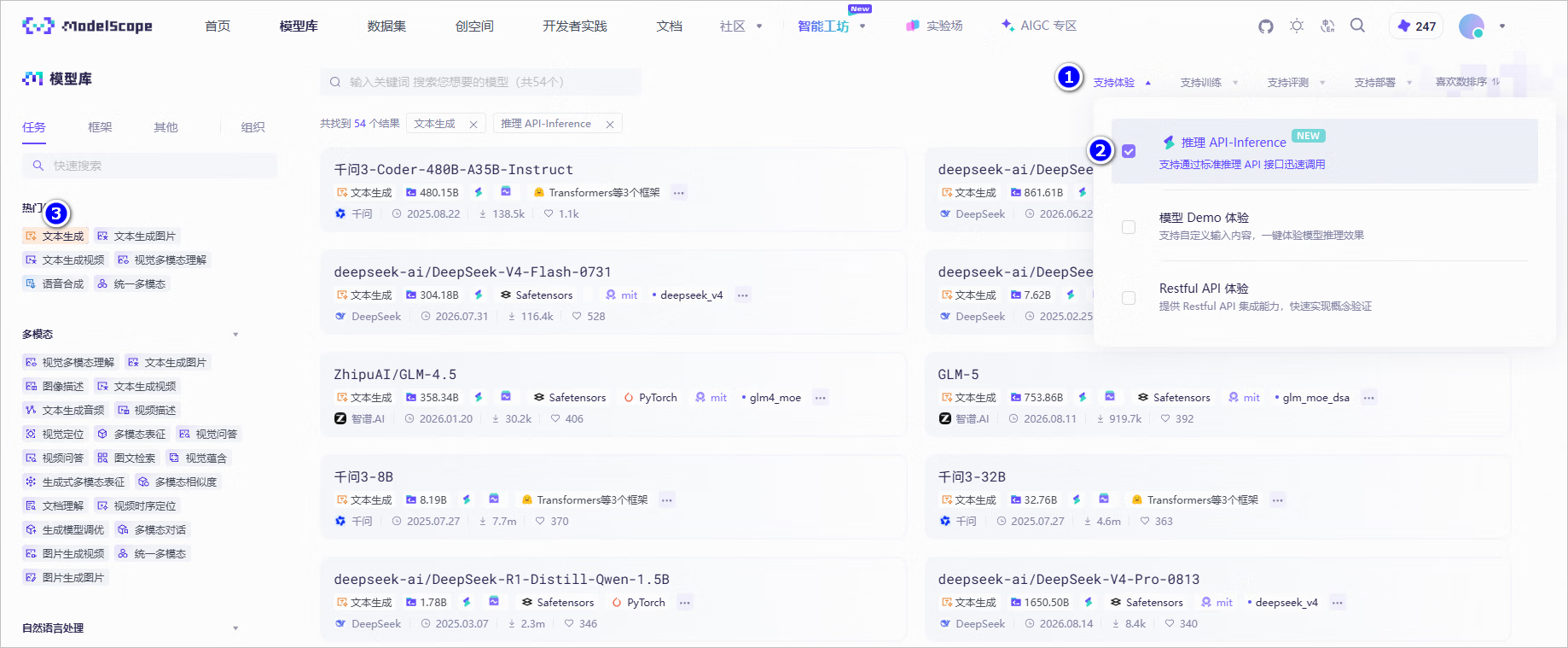Select the 文本生成视频 hot task tag

point(65,260)
